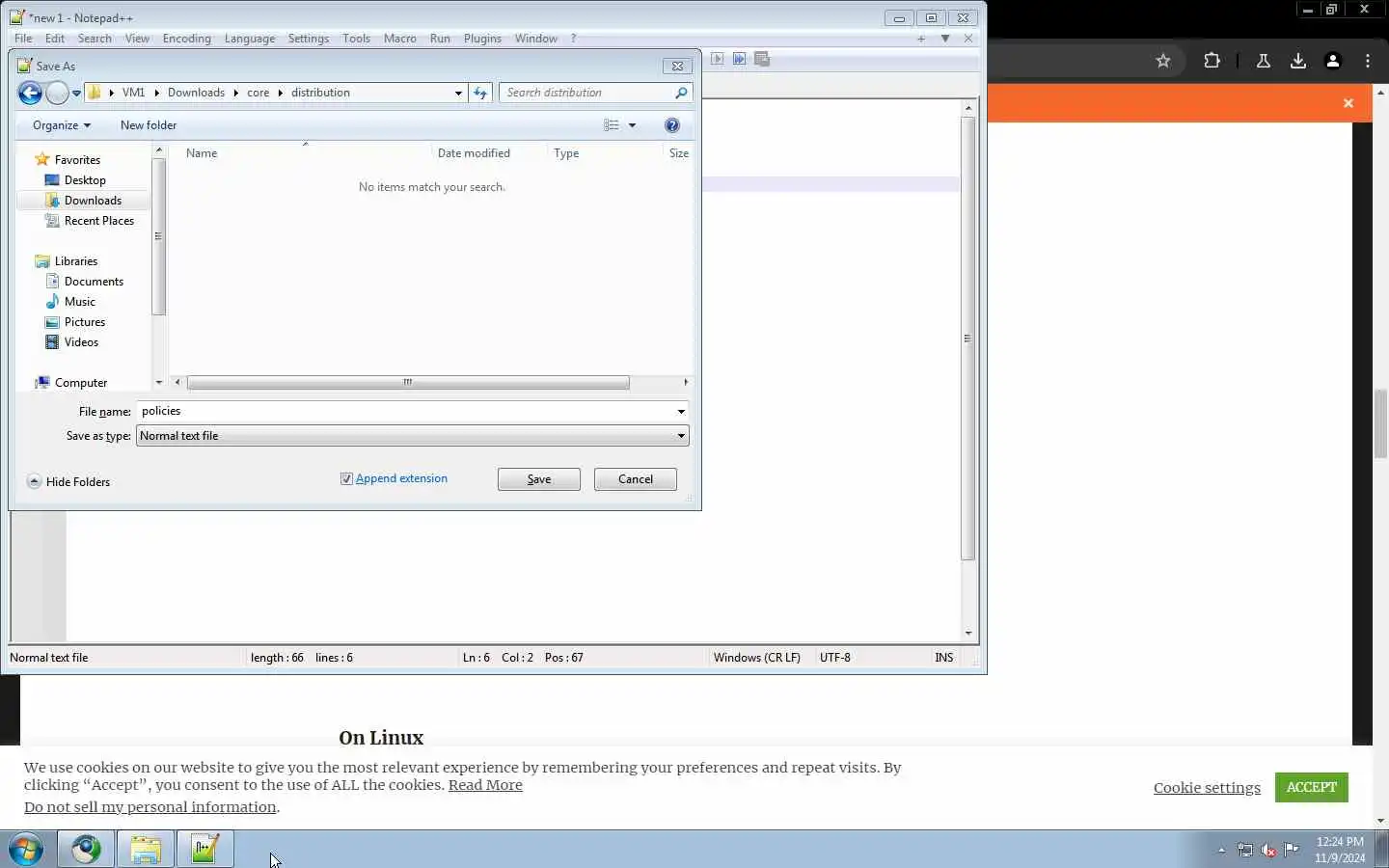Open the Chrome Downloads icon
The image size is (1389, 868).
(x=1298, y=61)
